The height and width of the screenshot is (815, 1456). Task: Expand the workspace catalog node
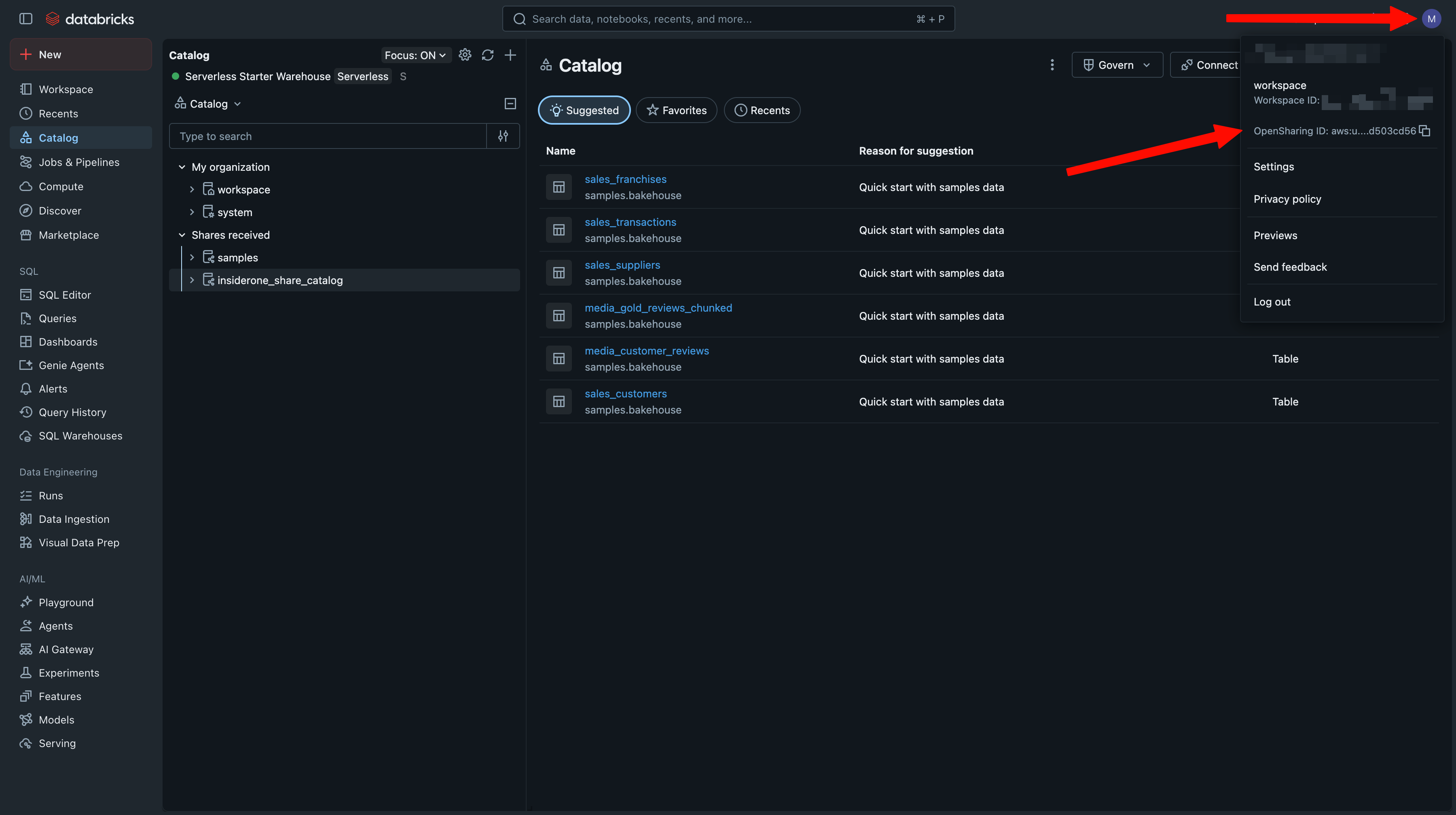[192, 189]
